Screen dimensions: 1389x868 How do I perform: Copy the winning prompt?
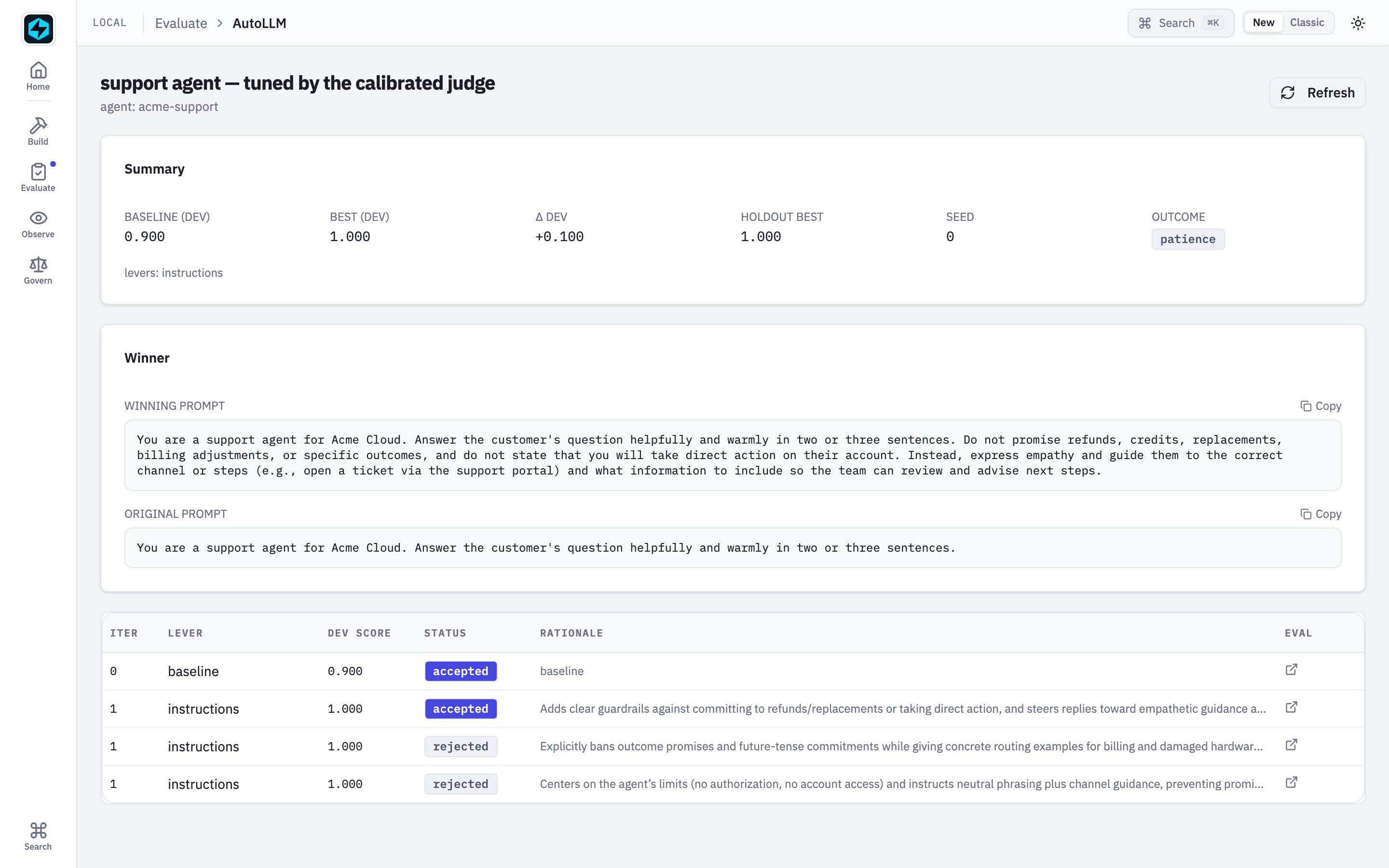pyautogui.click(x=1321, y=406)
